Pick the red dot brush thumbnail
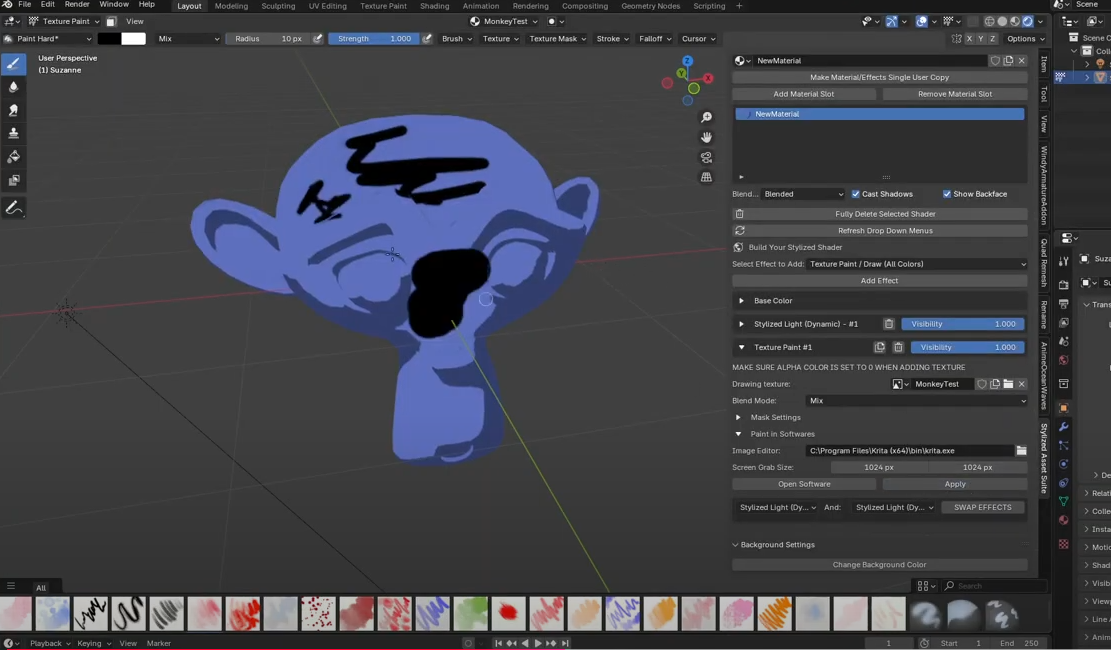The width and height of the screenshot is (1111, 650). click(508, 614)
